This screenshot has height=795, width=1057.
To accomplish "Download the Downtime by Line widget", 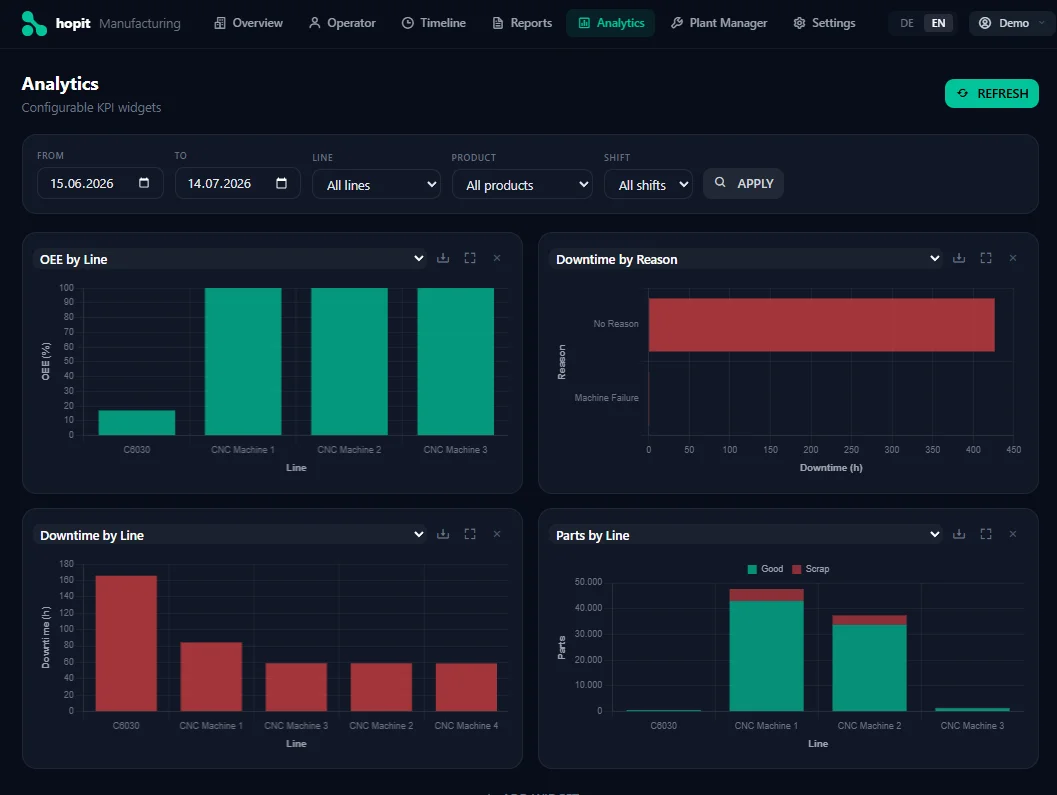I will pyautogui.click(x=443, y=534).
